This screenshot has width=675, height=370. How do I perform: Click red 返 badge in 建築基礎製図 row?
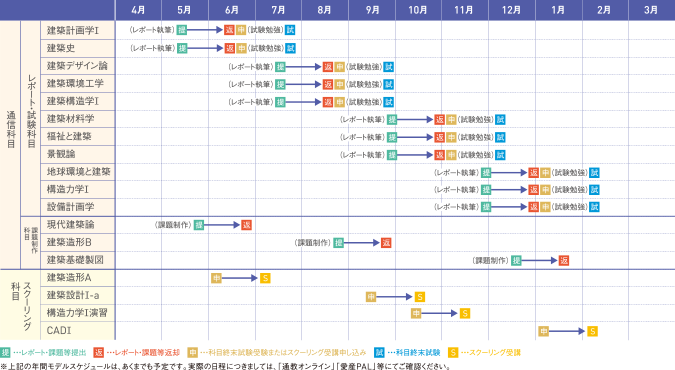564,260
